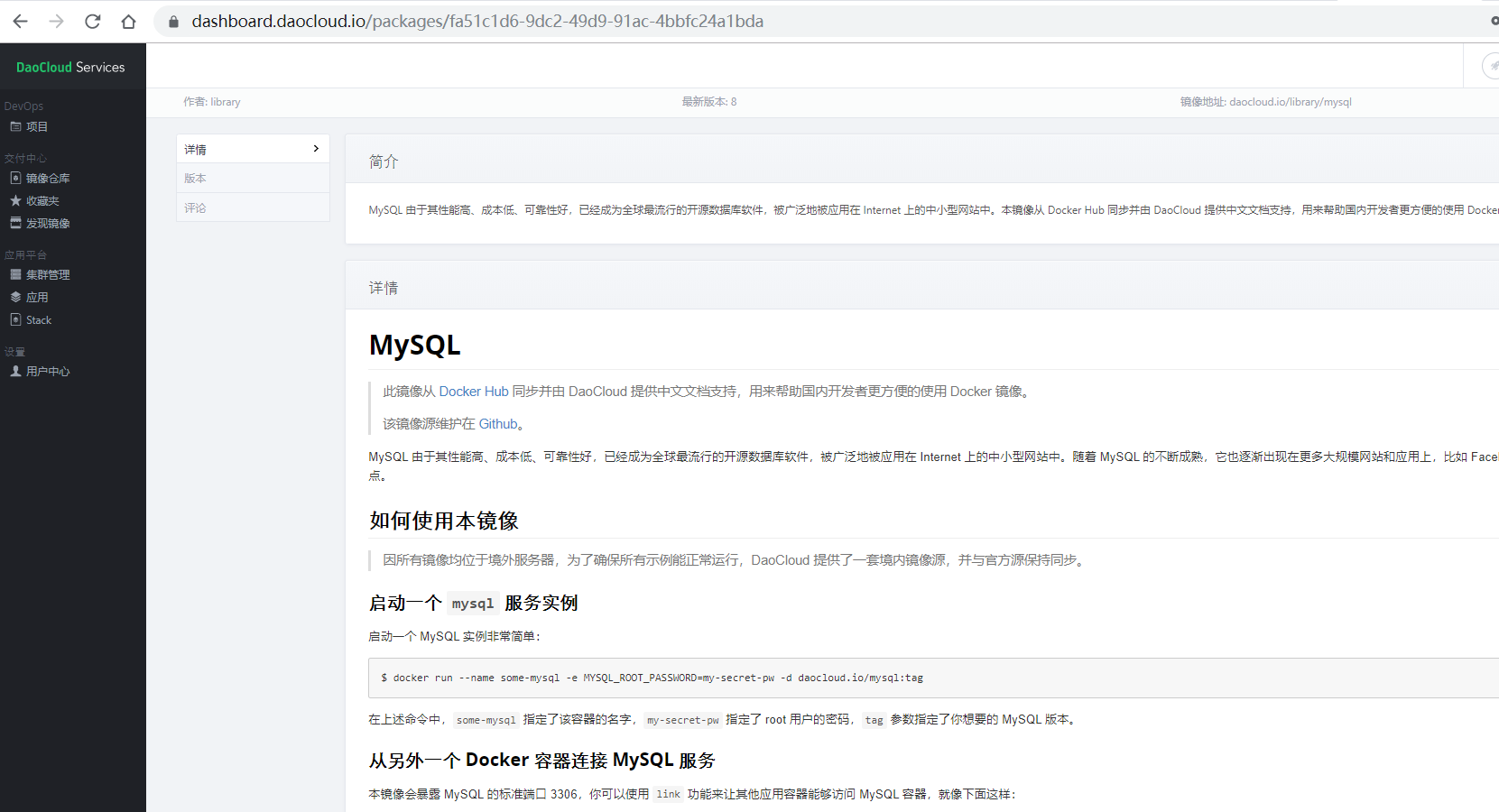Click the large MySQL title heading
Image resolution: width=1499 pixels, height=812 pixels.
pos(415,345)
